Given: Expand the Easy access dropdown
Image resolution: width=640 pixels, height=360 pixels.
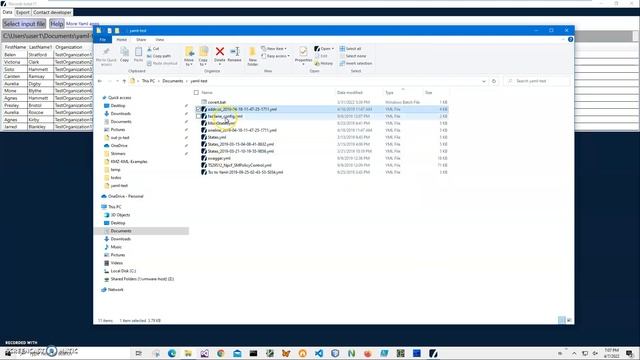Looking at the screenshot, I should [275, 56].
